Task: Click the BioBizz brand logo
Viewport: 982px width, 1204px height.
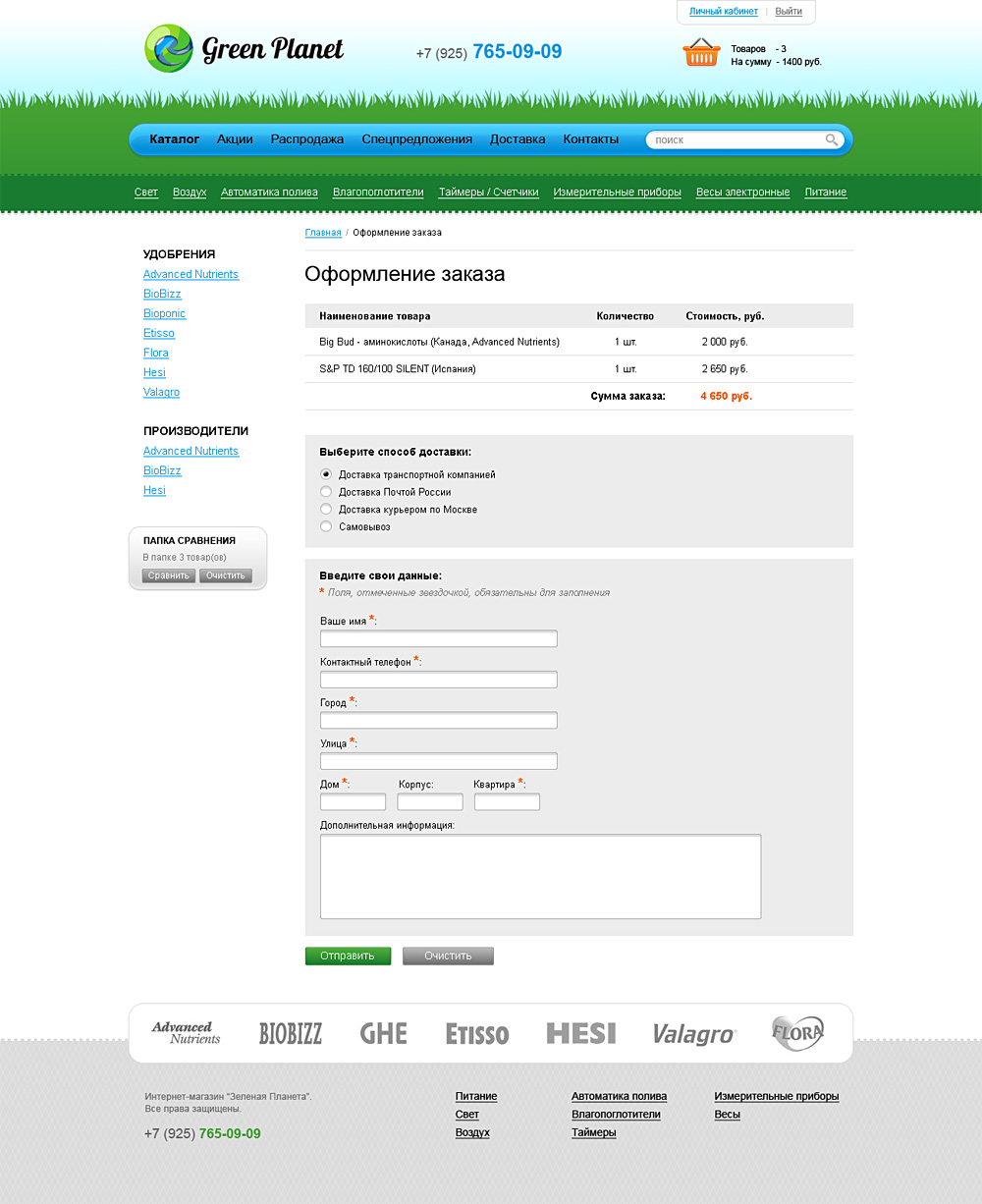Action: tap(290, 1033)
